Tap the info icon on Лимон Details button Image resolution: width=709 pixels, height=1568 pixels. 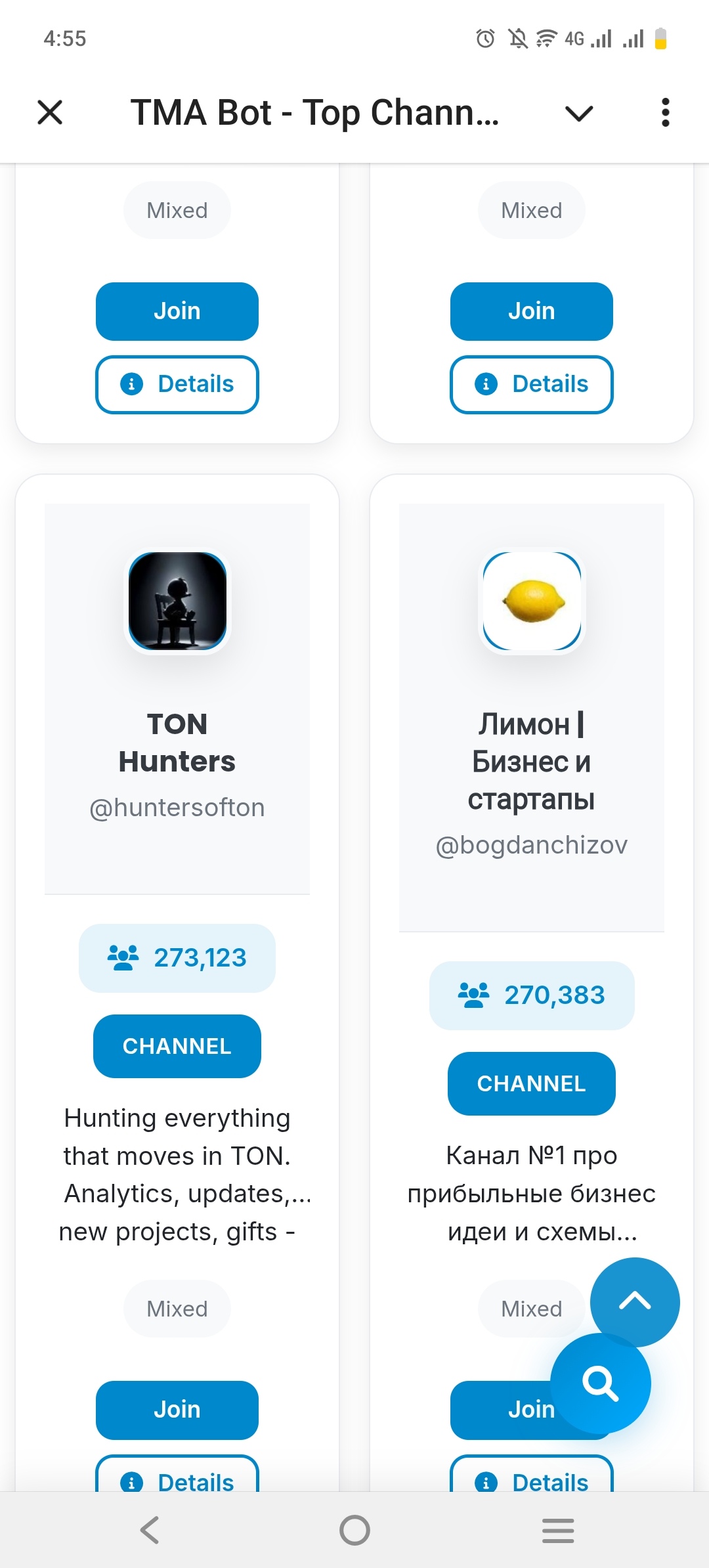point(486,1483)
